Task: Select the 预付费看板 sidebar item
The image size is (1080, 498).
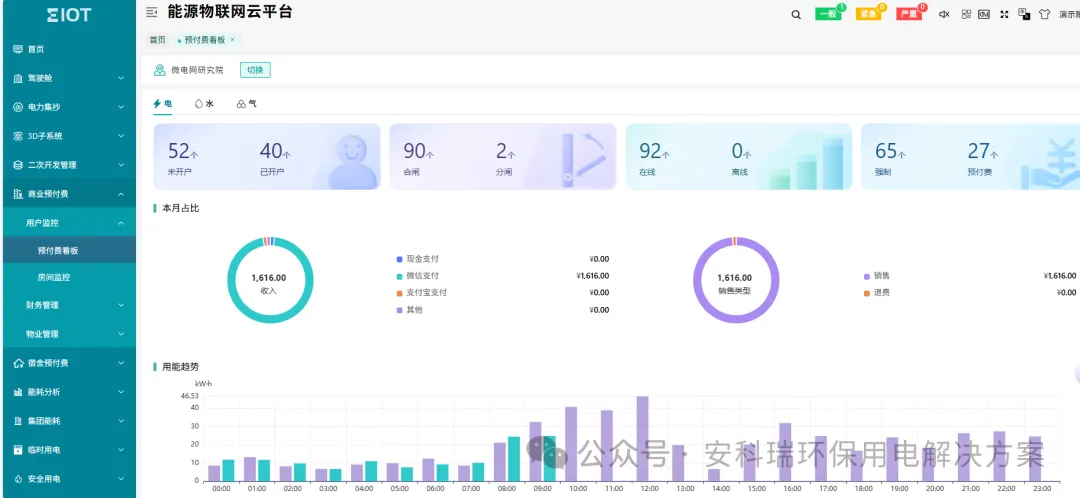Action: [x=69, y=250]
